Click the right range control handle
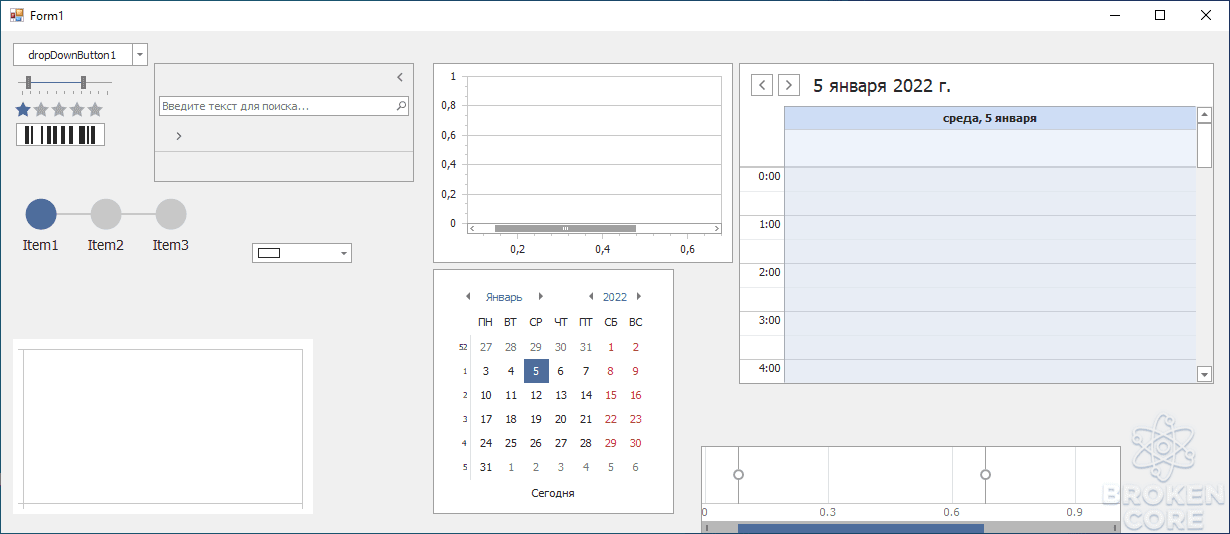The width and height of the screenshot is (1230, 534). pos(985,474)
